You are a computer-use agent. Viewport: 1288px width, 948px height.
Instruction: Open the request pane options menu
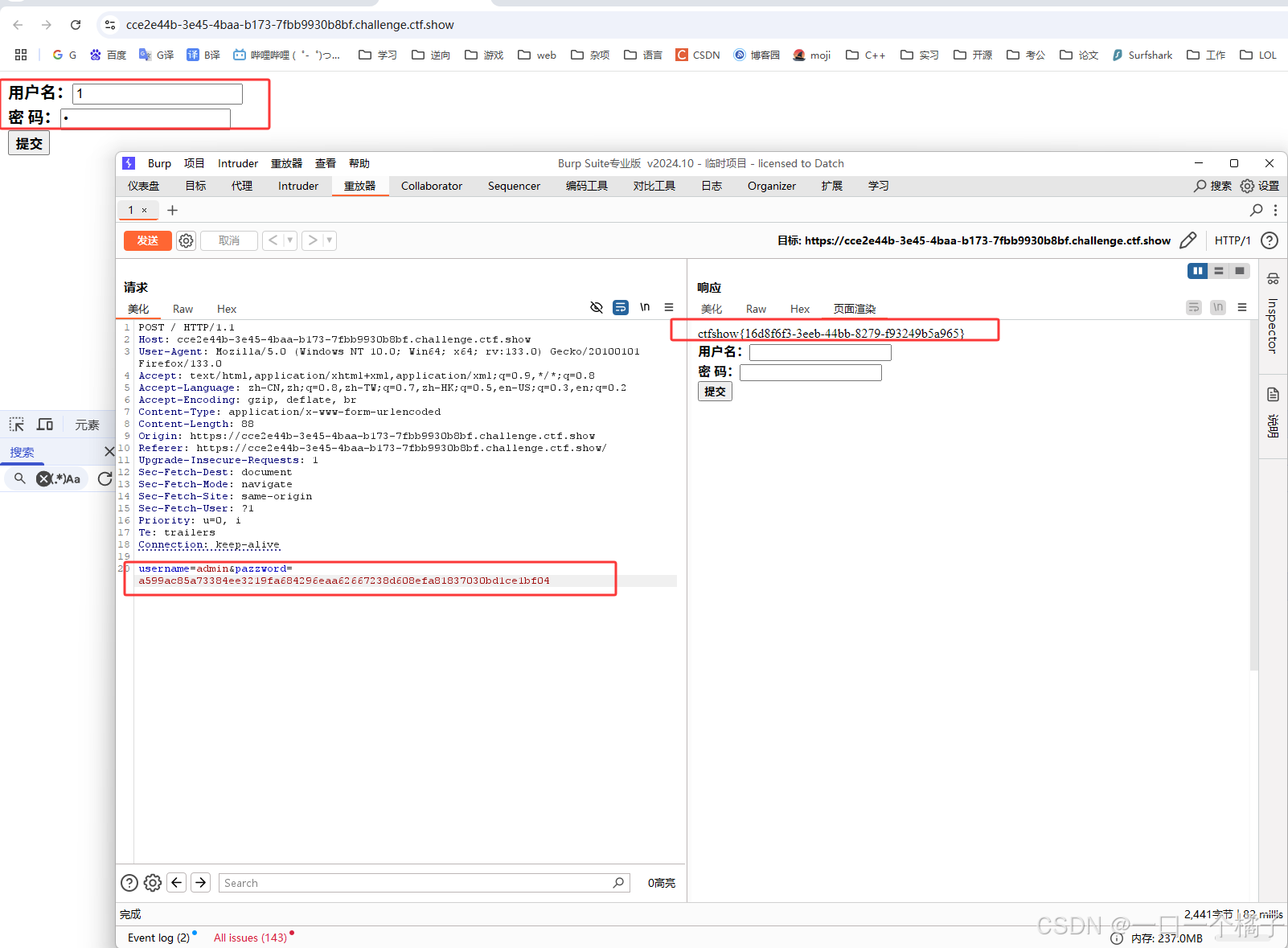pyautogui.click(x=669, y=307)
